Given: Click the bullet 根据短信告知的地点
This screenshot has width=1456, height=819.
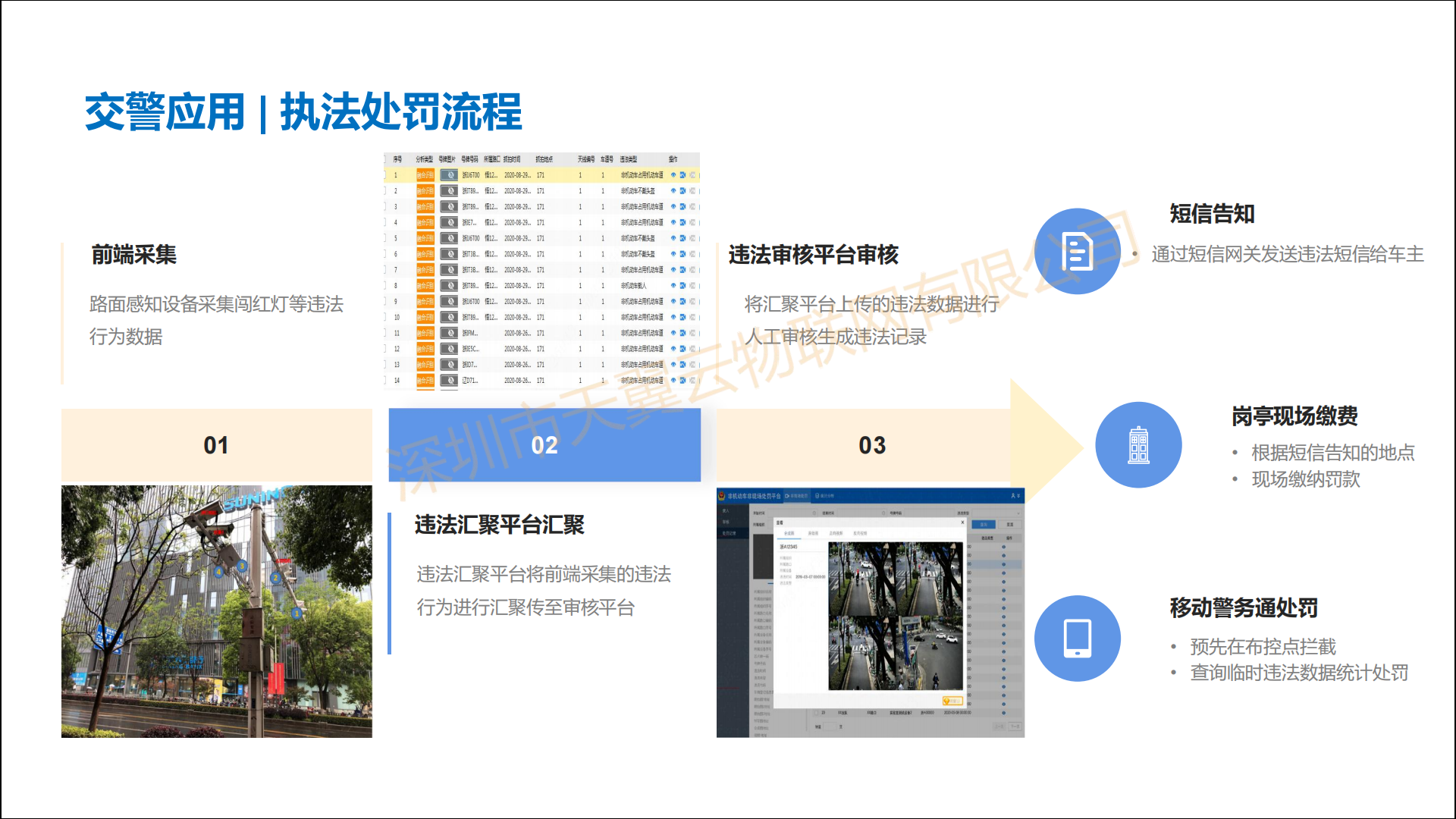Looking at the screenshot, I should [1333, 453].
